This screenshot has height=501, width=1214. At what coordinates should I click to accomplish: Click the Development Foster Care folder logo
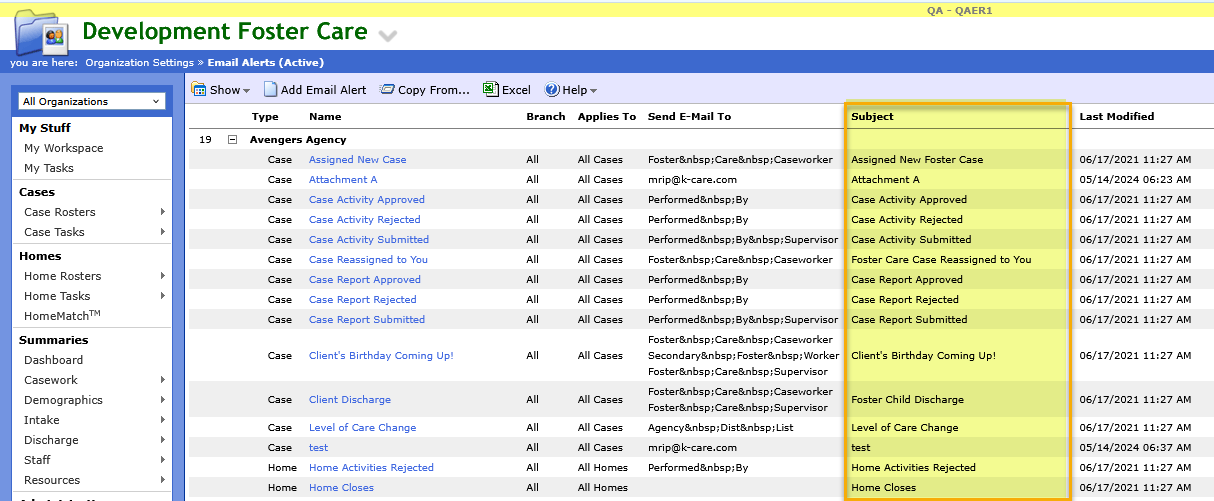coord(43,33)
